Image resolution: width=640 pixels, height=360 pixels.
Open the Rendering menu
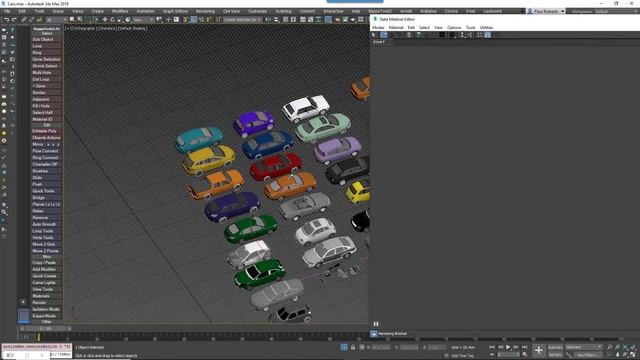[205, 11]
